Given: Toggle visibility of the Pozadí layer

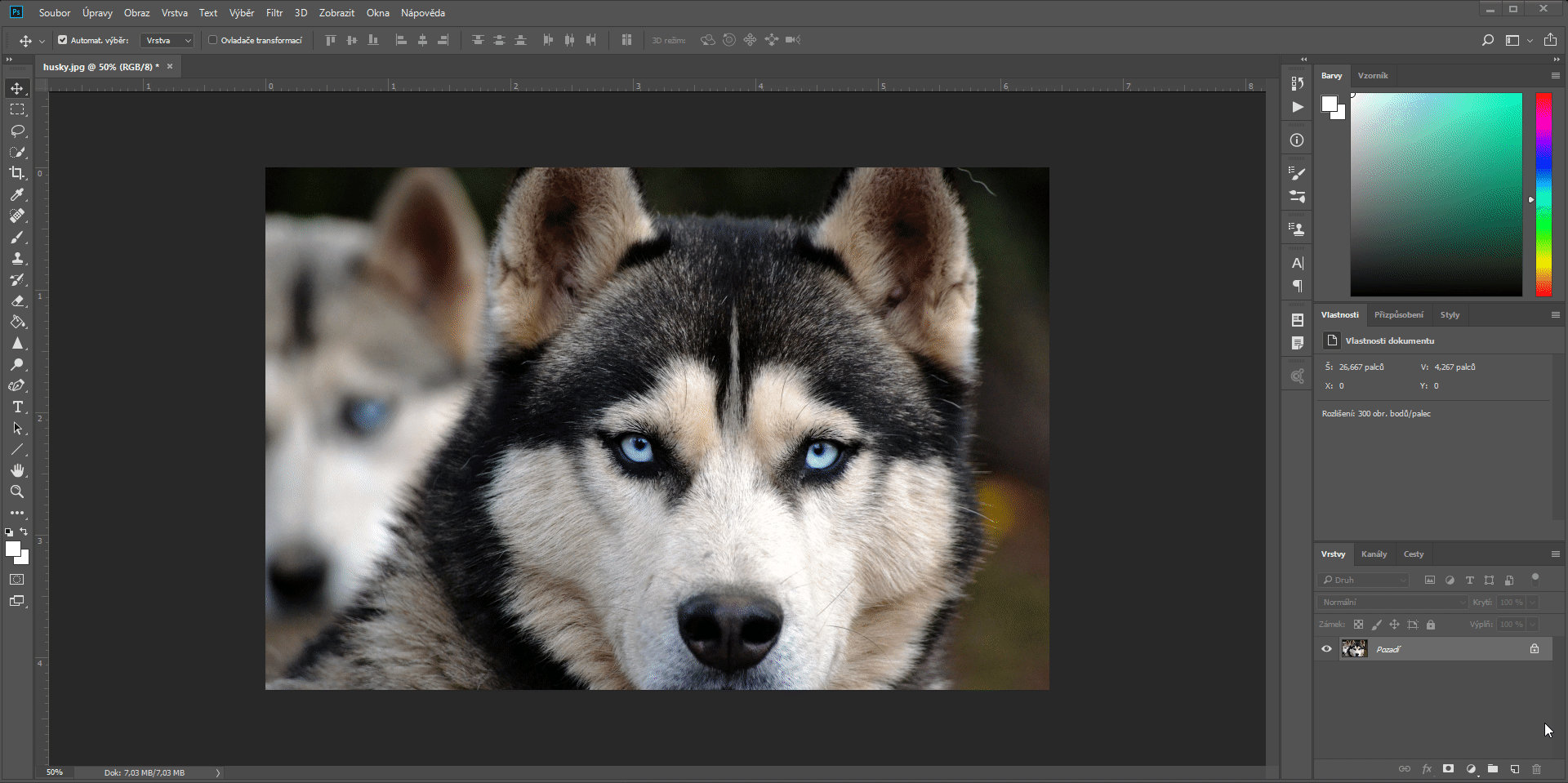Looking at the screenshot, I should click(x=1327, y=648).
